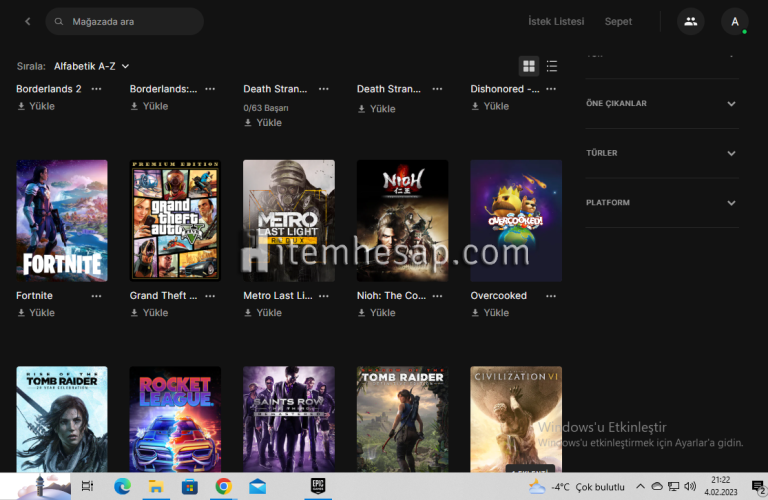Open options menu for Borderlands 2

pyautogui.click(x=96, y=89)
